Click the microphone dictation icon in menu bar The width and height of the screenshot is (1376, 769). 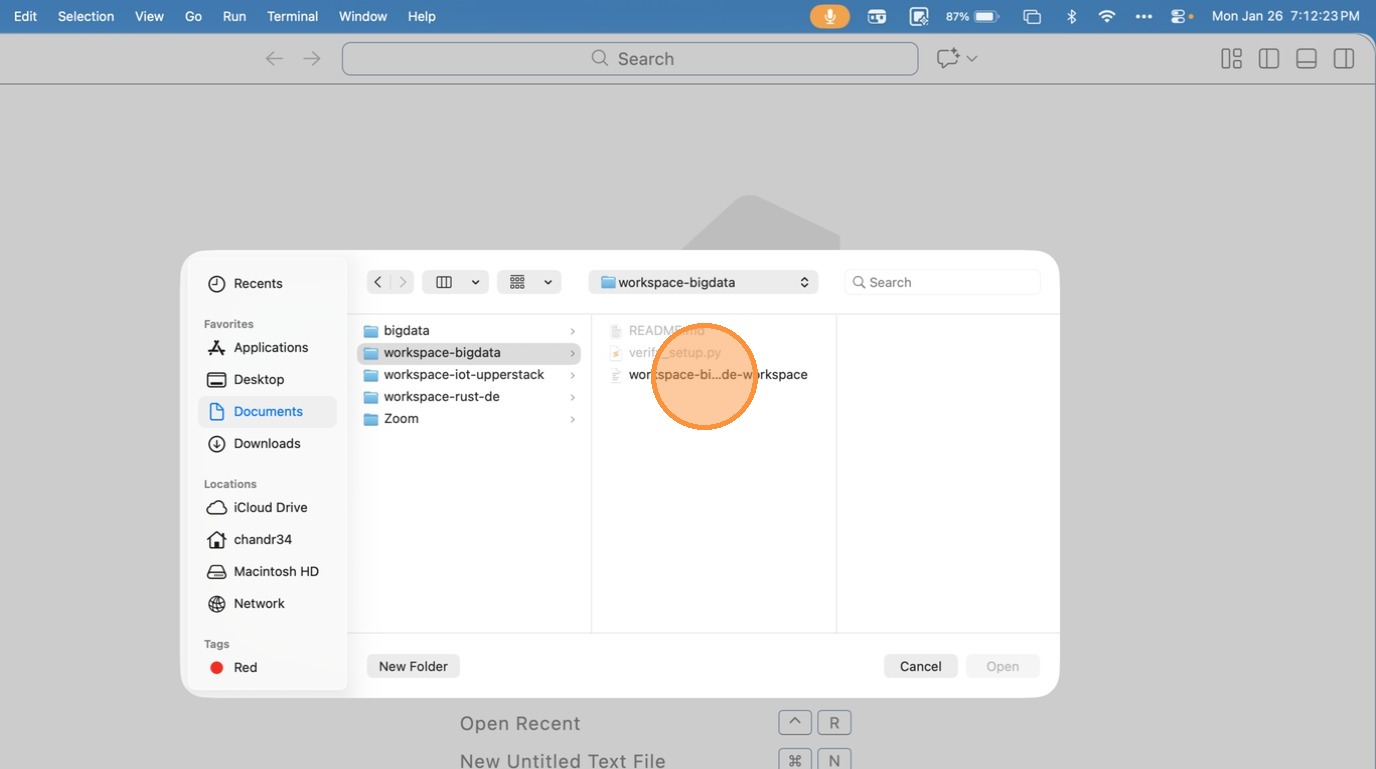830,16
